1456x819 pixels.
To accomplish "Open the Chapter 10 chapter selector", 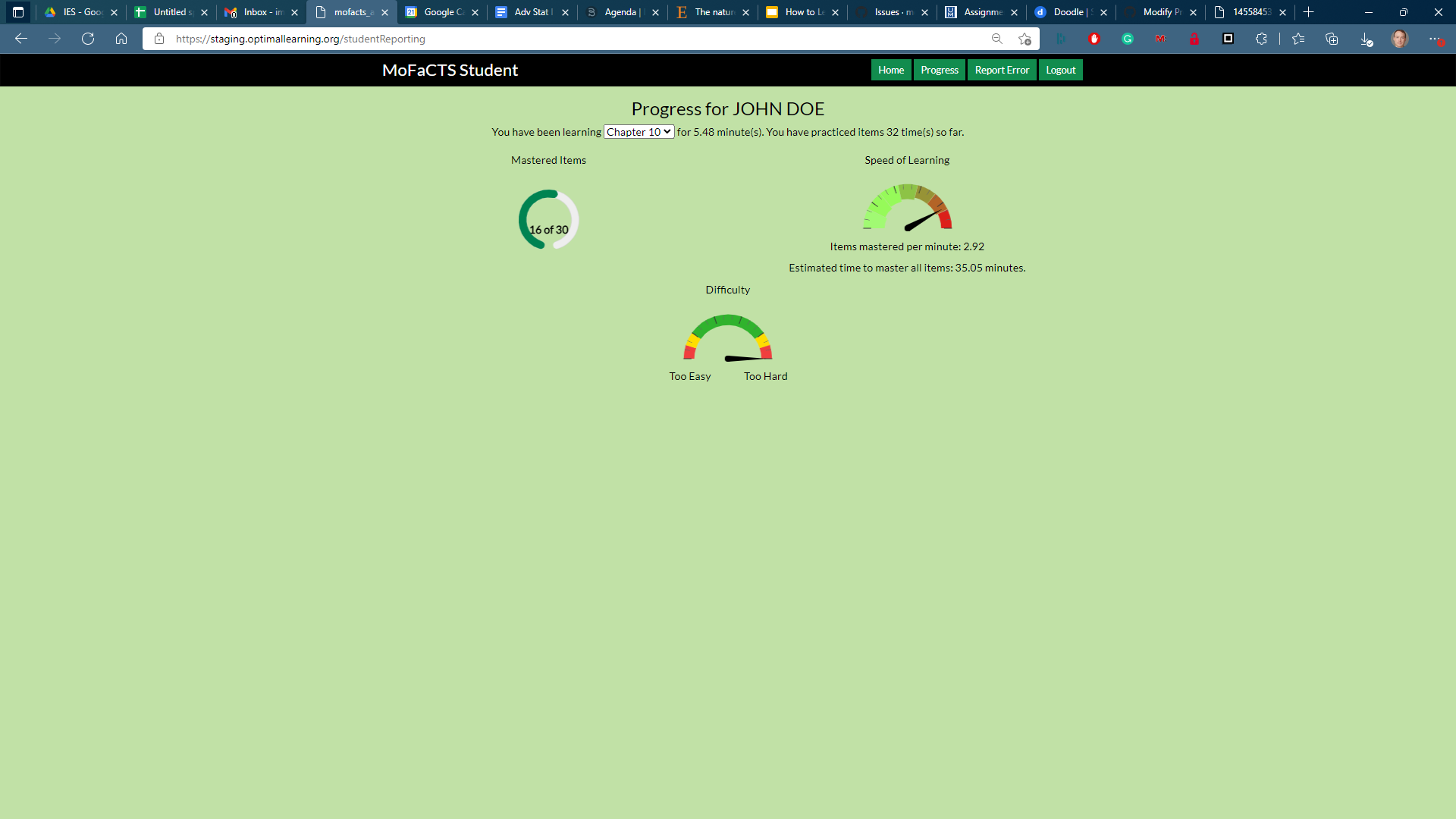I will point(638,131).
